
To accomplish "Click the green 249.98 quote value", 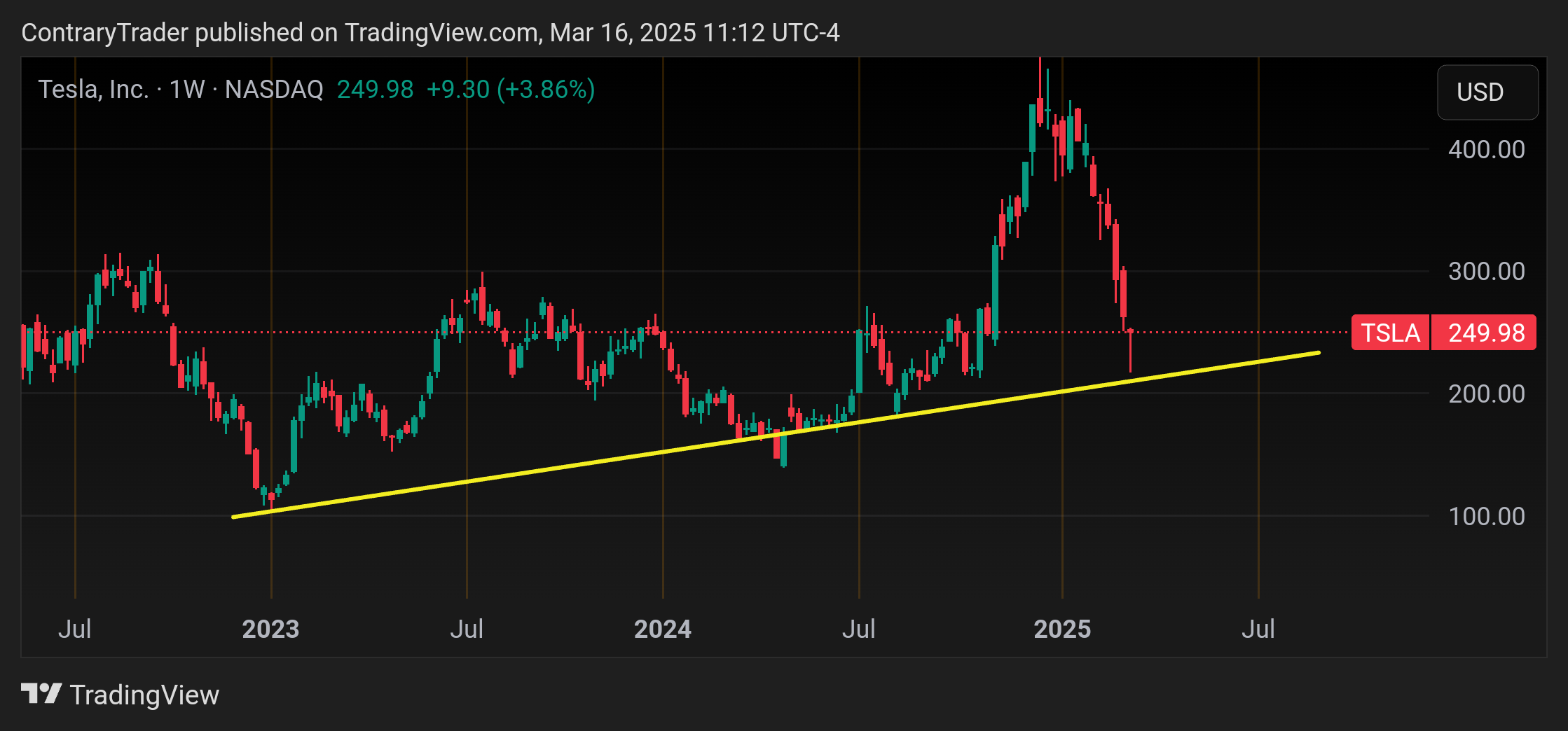I will 375,90.
